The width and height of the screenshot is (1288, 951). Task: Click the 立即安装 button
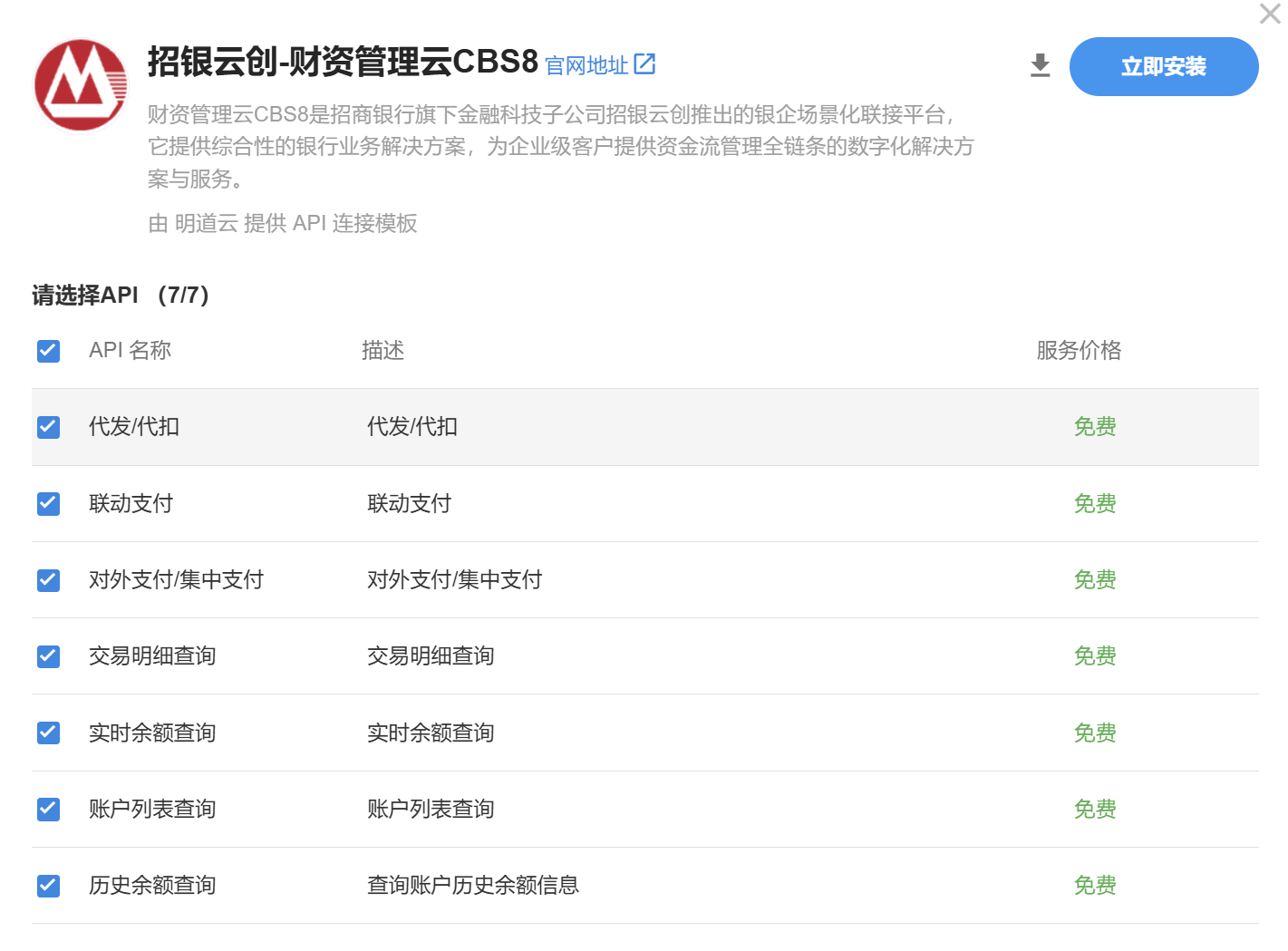point(1164,66)
